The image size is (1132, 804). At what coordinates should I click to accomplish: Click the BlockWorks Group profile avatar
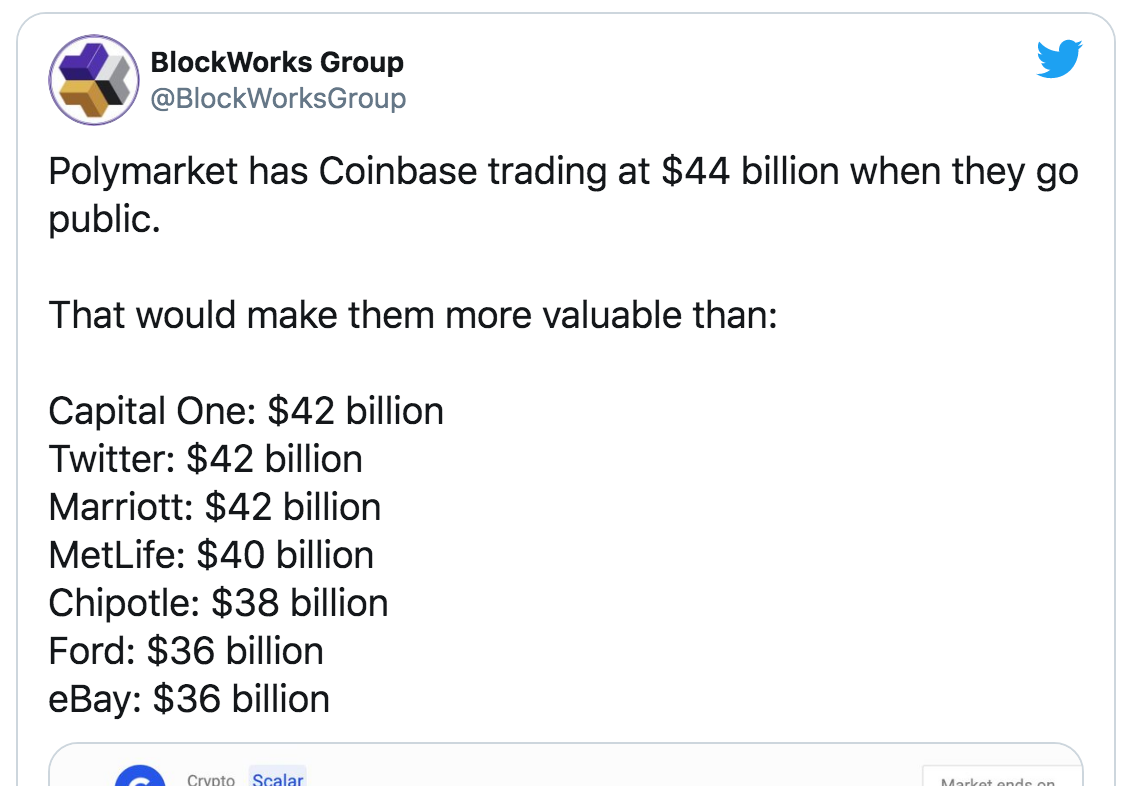[x=94, y=80]
